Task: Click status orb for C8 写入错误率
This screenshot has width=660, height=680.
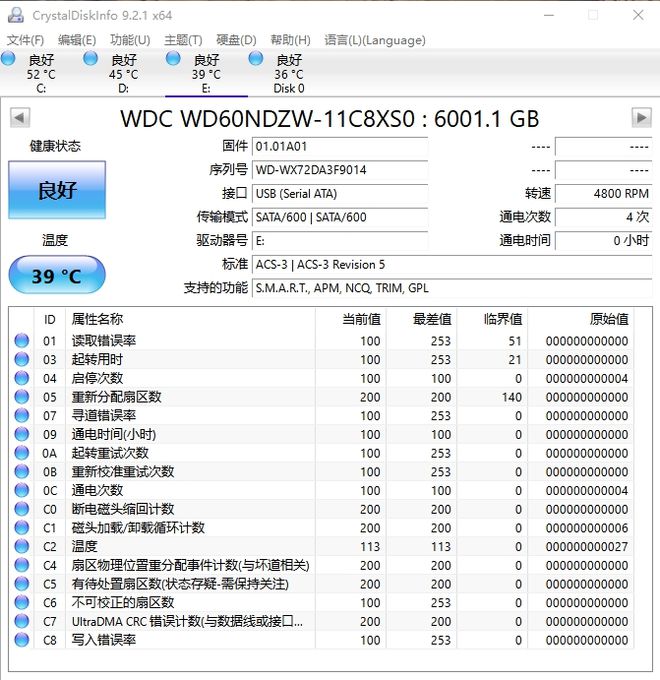Action: pyautogui.click(x=22, y=640)
